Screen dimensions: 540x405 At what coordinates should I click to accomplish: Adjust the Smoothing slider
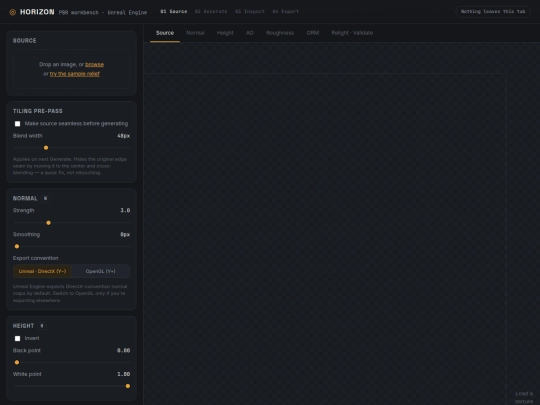click(72, 246)
